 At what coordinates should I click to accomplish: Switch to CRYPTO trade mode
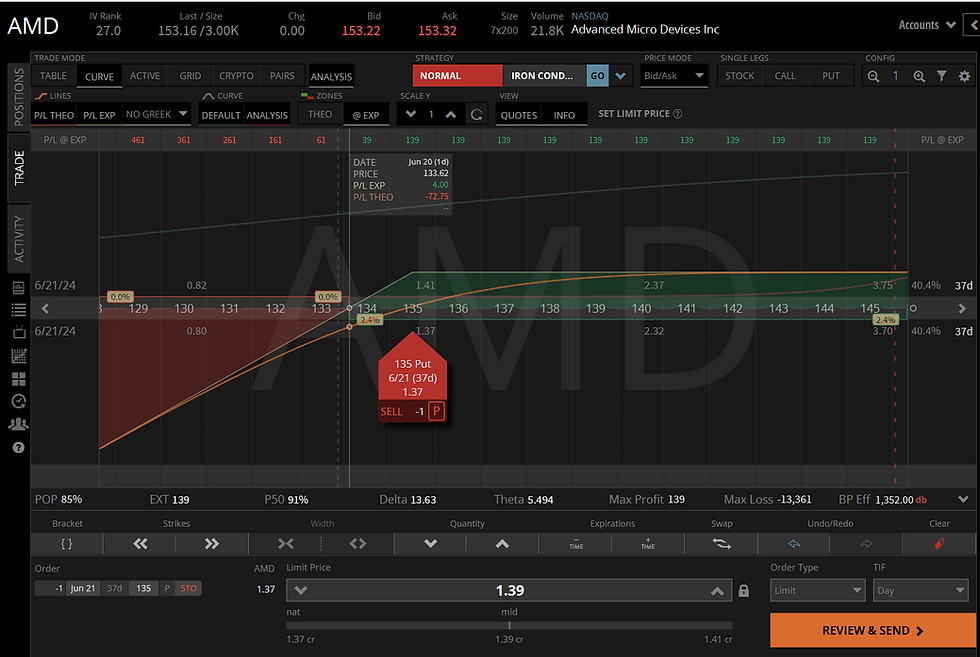click(236, 76)
